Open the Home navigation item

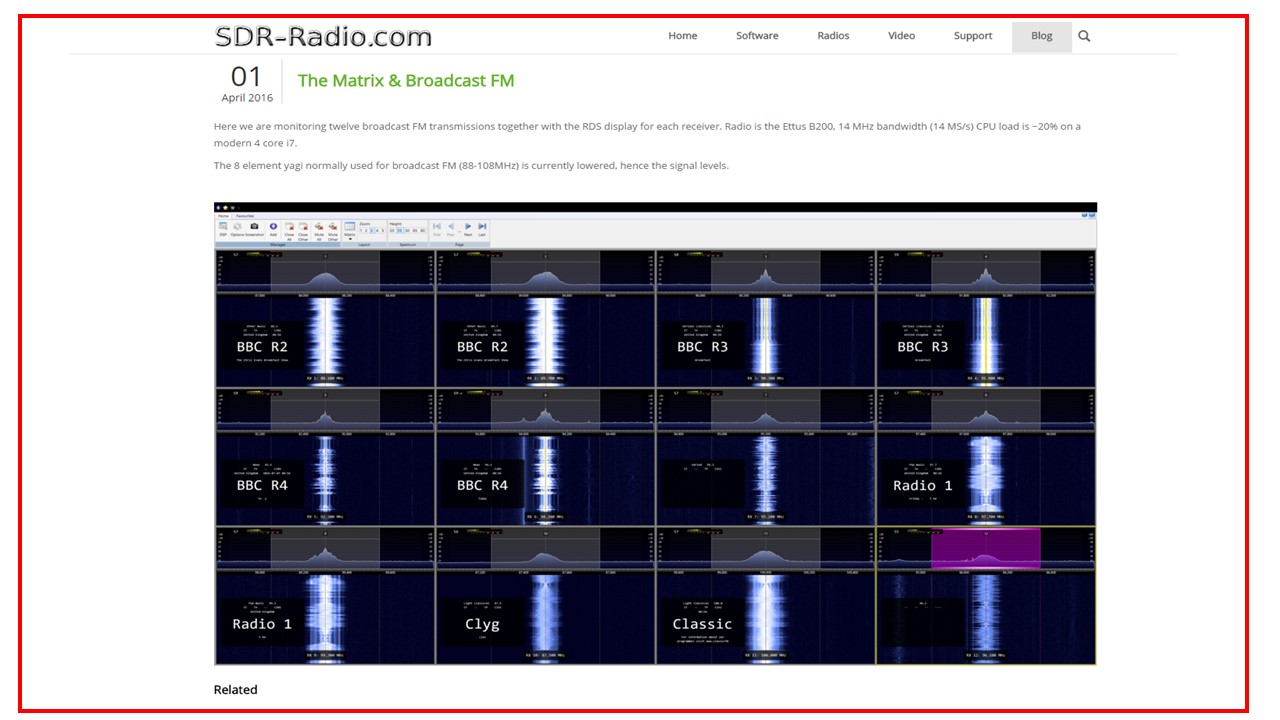683,36
